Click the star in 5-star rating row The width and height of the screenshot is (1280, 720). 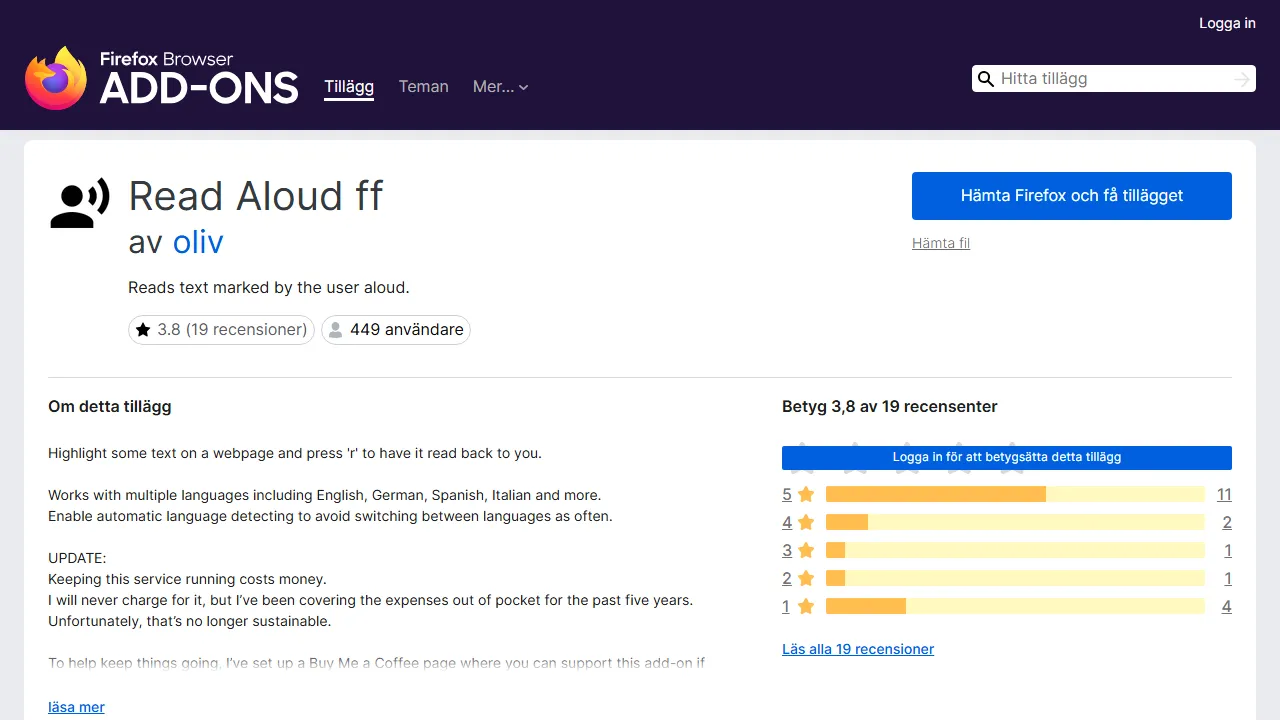[x=806, y=494]
